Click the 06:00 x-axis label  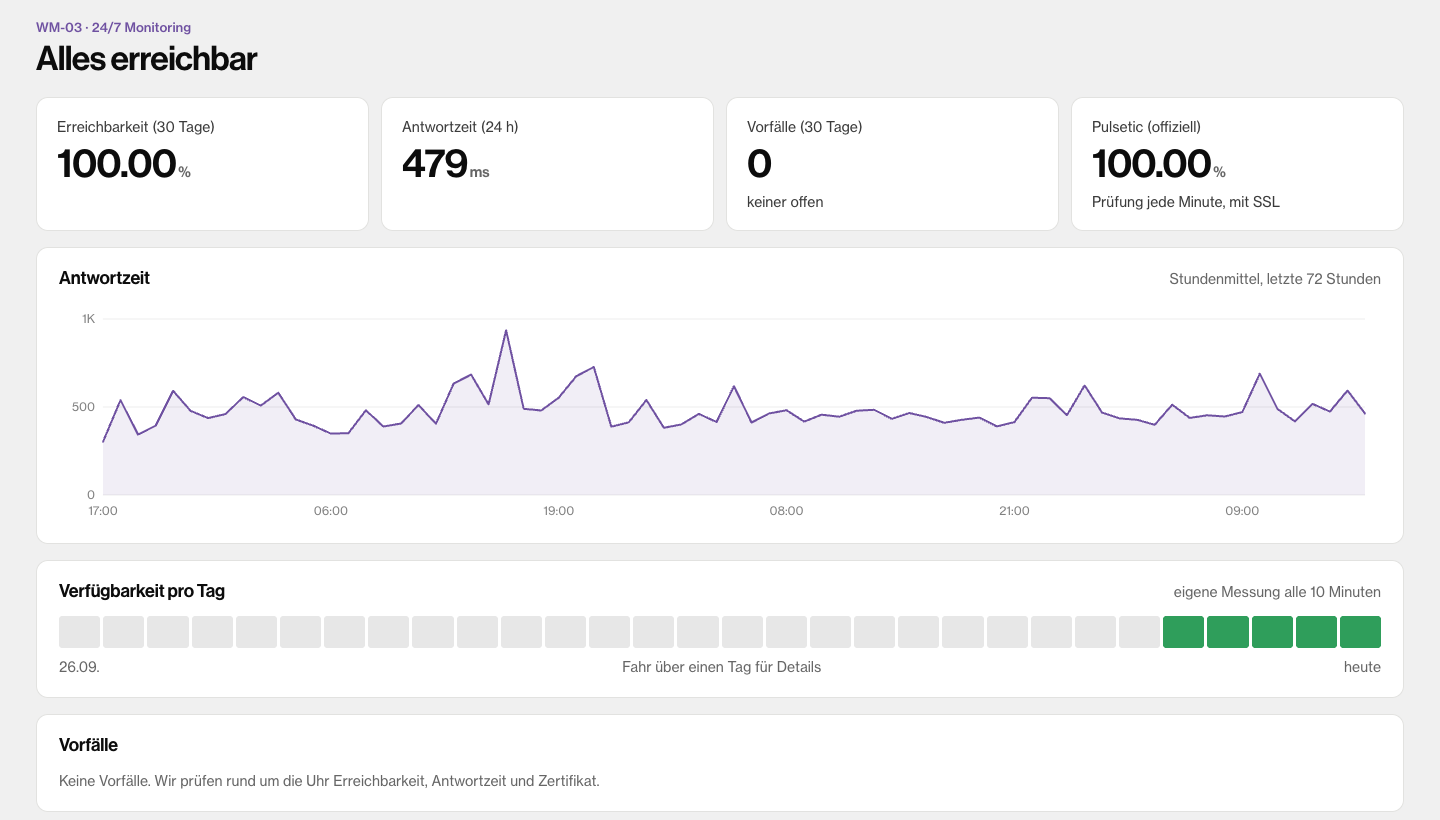point(331,511)
